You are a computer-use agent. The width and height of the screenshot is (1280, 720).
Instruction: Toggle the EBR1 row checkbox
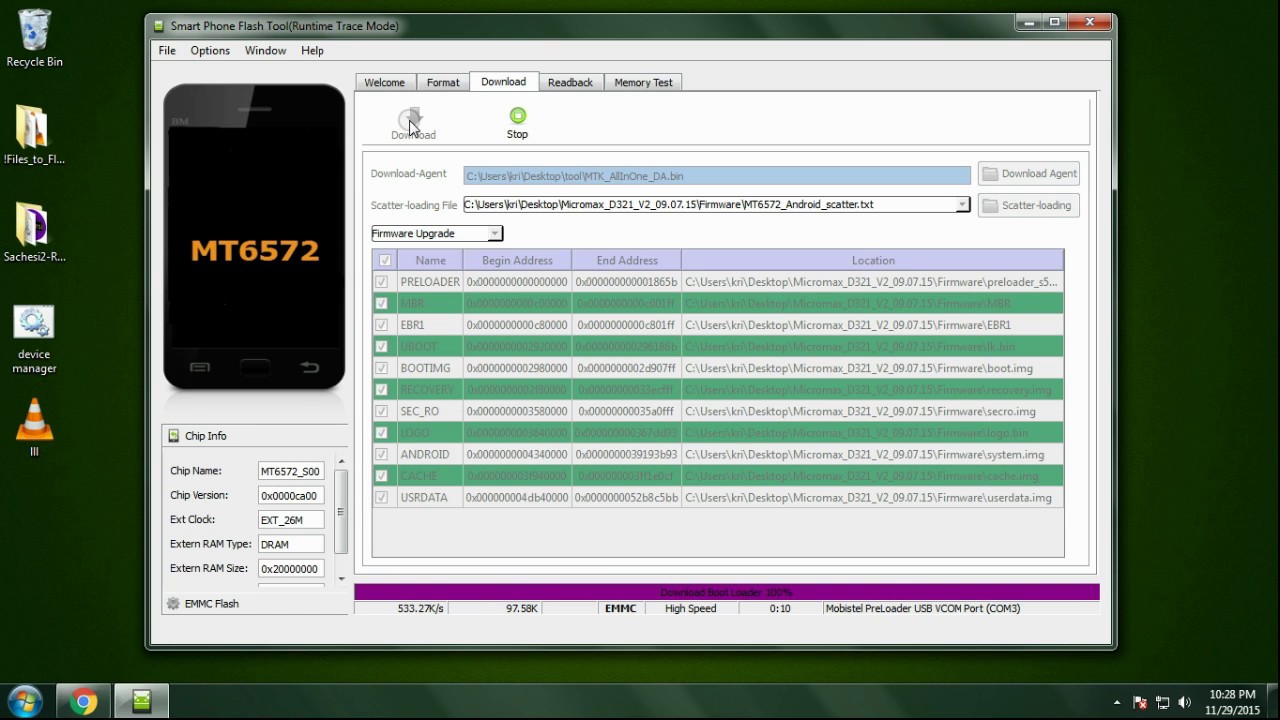[x=381, y=325]
